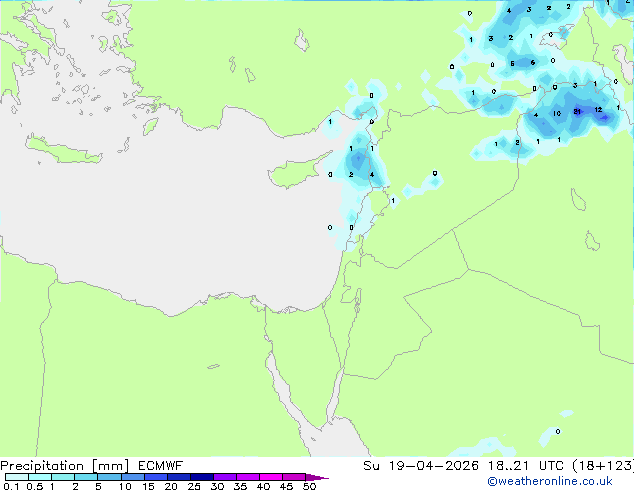634x490 pixels.
Task: Pick the 0.5–1 mm legend color box
Action: pos(40,477)
